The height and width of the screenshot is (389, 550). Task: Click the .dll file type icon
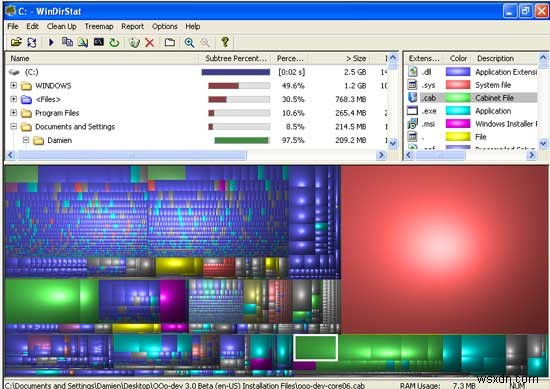click(x=412, y=72)
